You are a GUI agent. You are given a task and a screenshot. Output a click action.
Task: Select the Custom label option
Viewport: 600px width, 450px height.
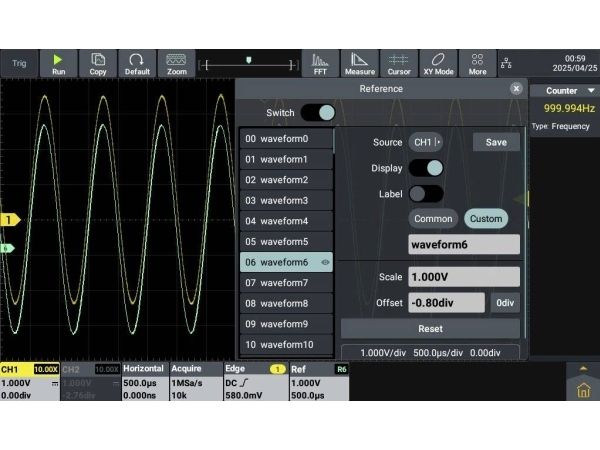click(x=486, y=219)
